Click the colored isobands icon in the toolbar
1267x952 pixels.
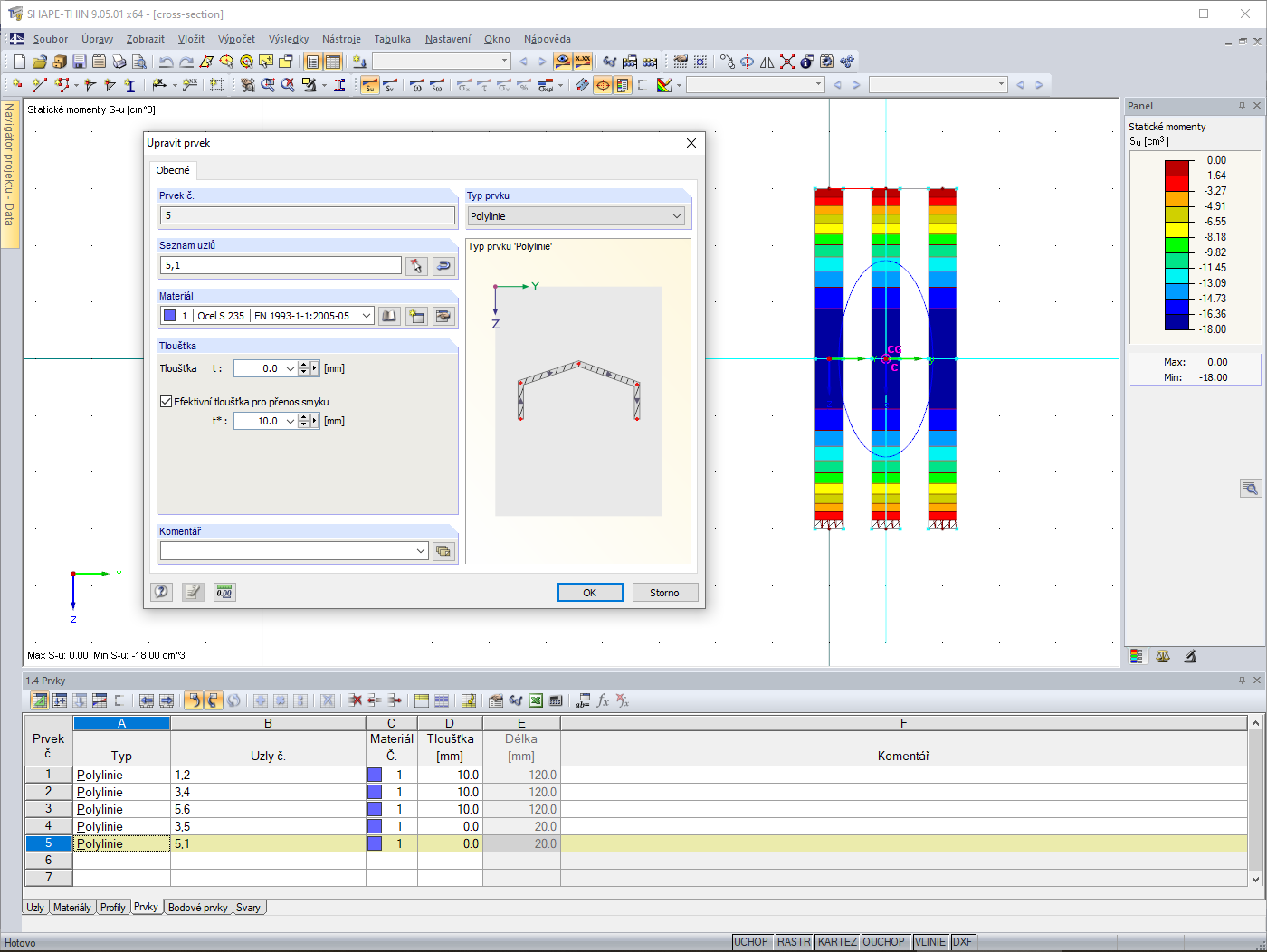664,85
